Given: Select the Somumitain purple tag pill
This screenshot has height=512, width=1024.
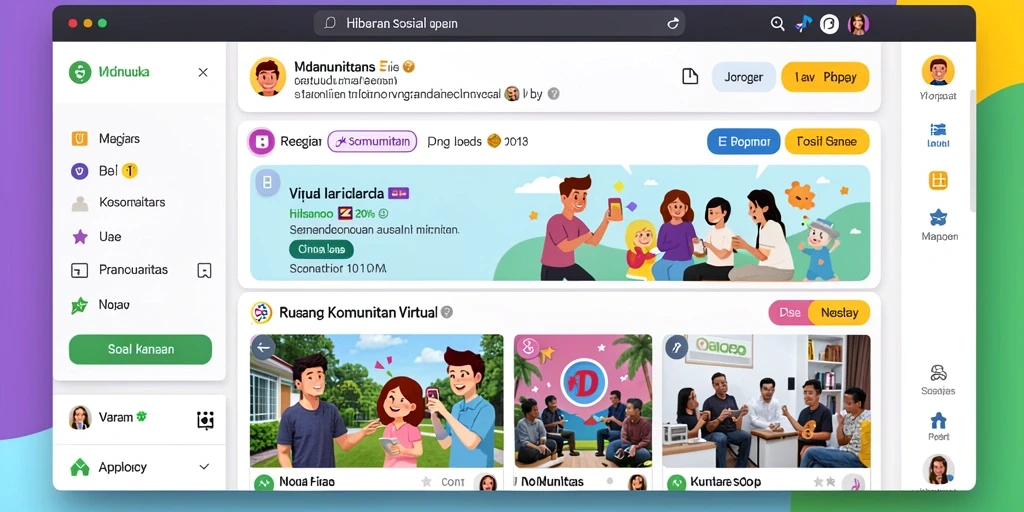Looking at the screenshot, I should pos(372,141).
